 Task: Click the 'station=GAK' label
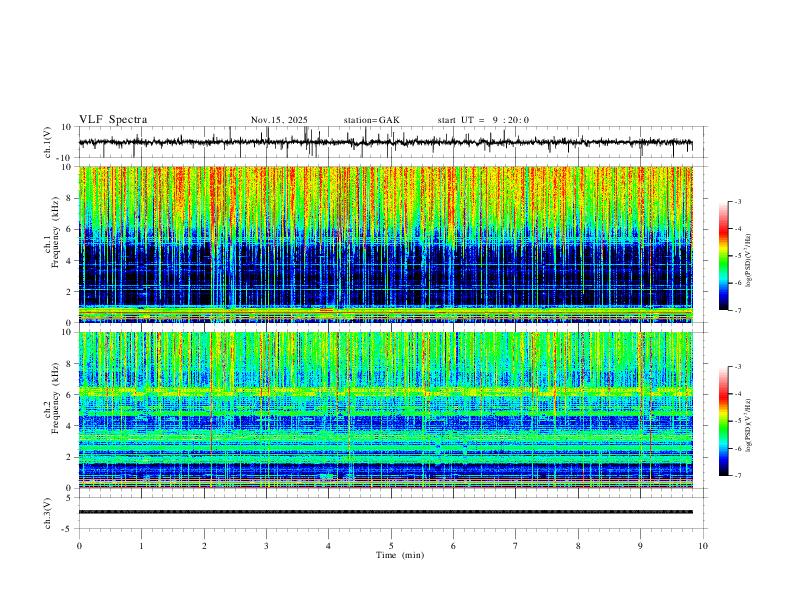coord(371,120)
